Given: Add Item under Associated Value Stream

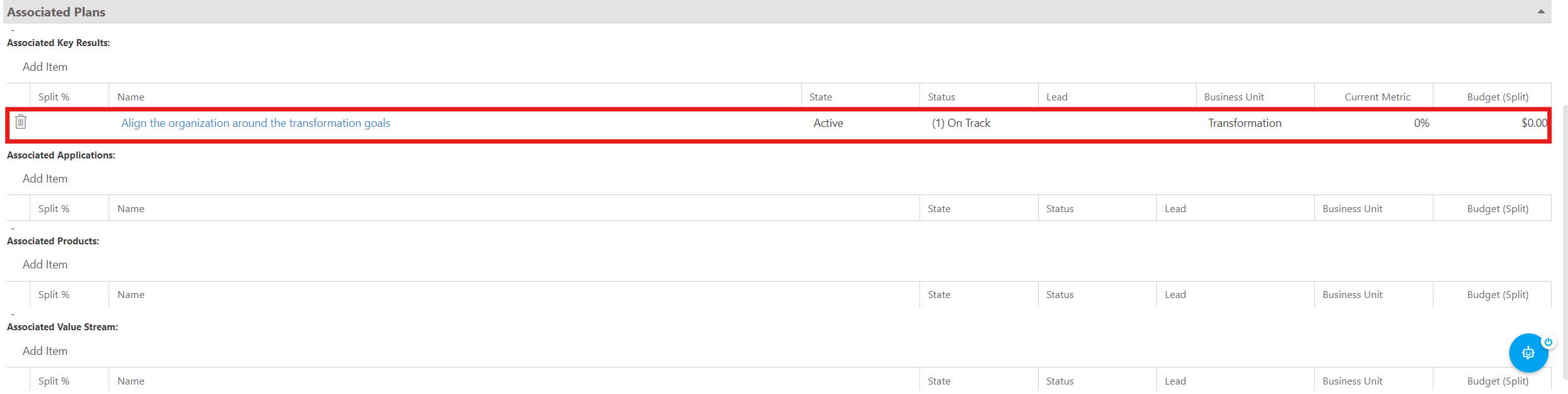Looking at the screenshot, I should (45, 351).
